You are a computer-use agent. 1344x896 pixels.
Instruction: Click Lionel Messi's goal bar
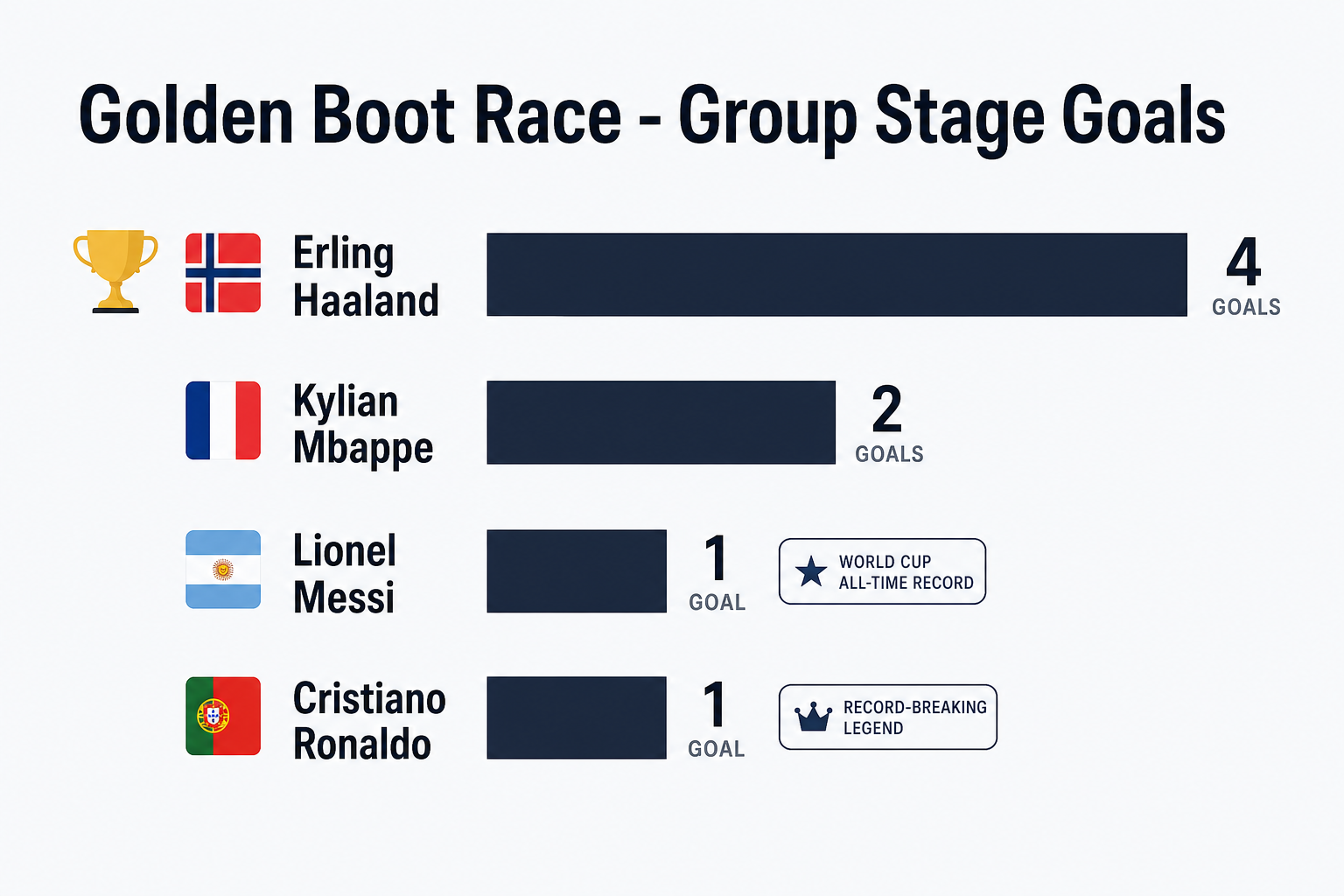click(x=577, y=570)
